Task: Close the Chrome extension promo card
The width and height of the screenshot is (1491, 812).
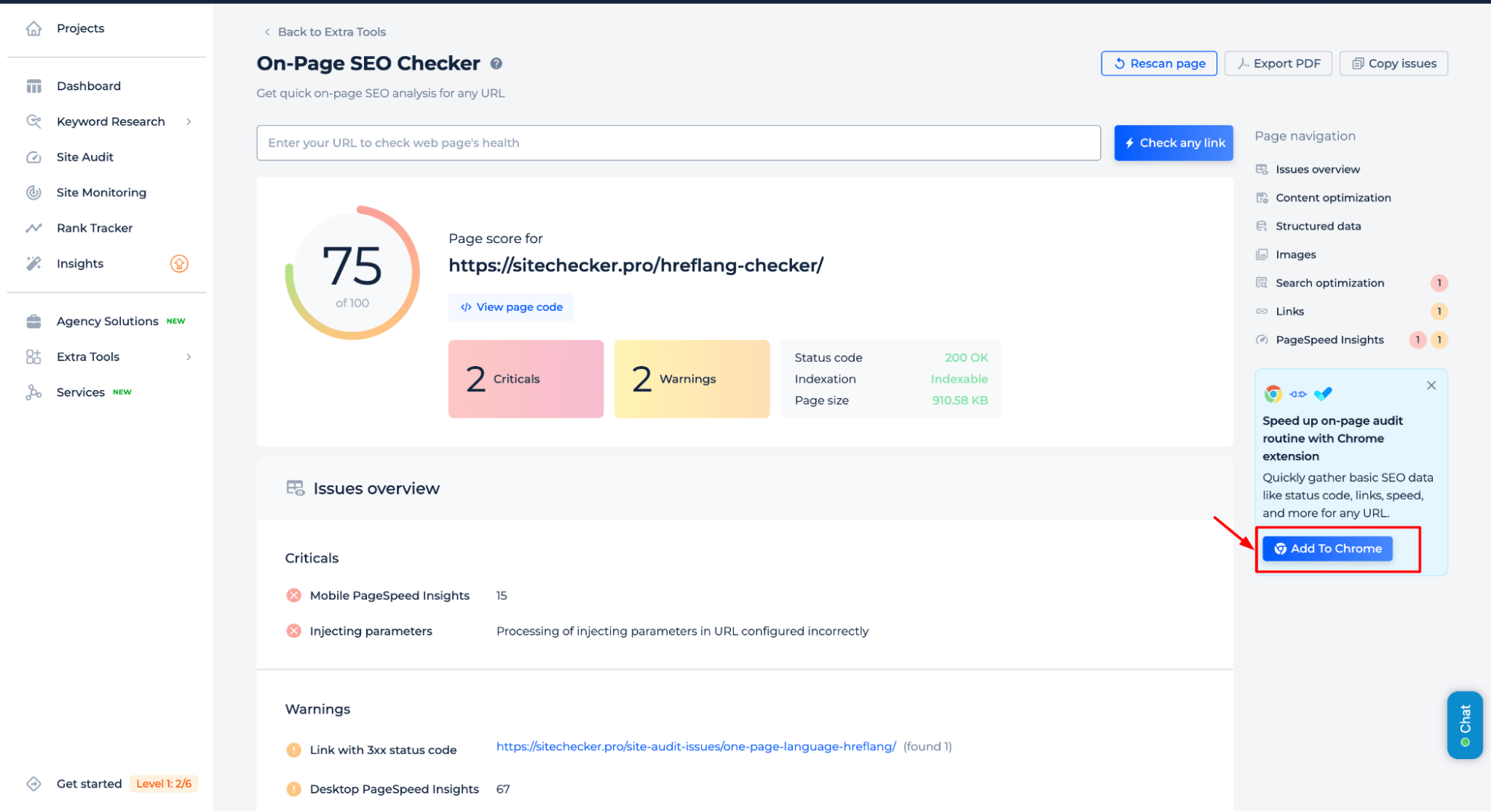Action: pos(1431,385)
